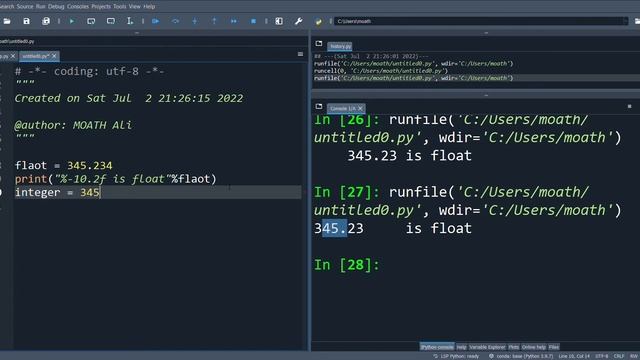Click the CRLF line ending status entry
Viewport: 640px width, 360px height.
pyautogui.click(x=619, y=356)
